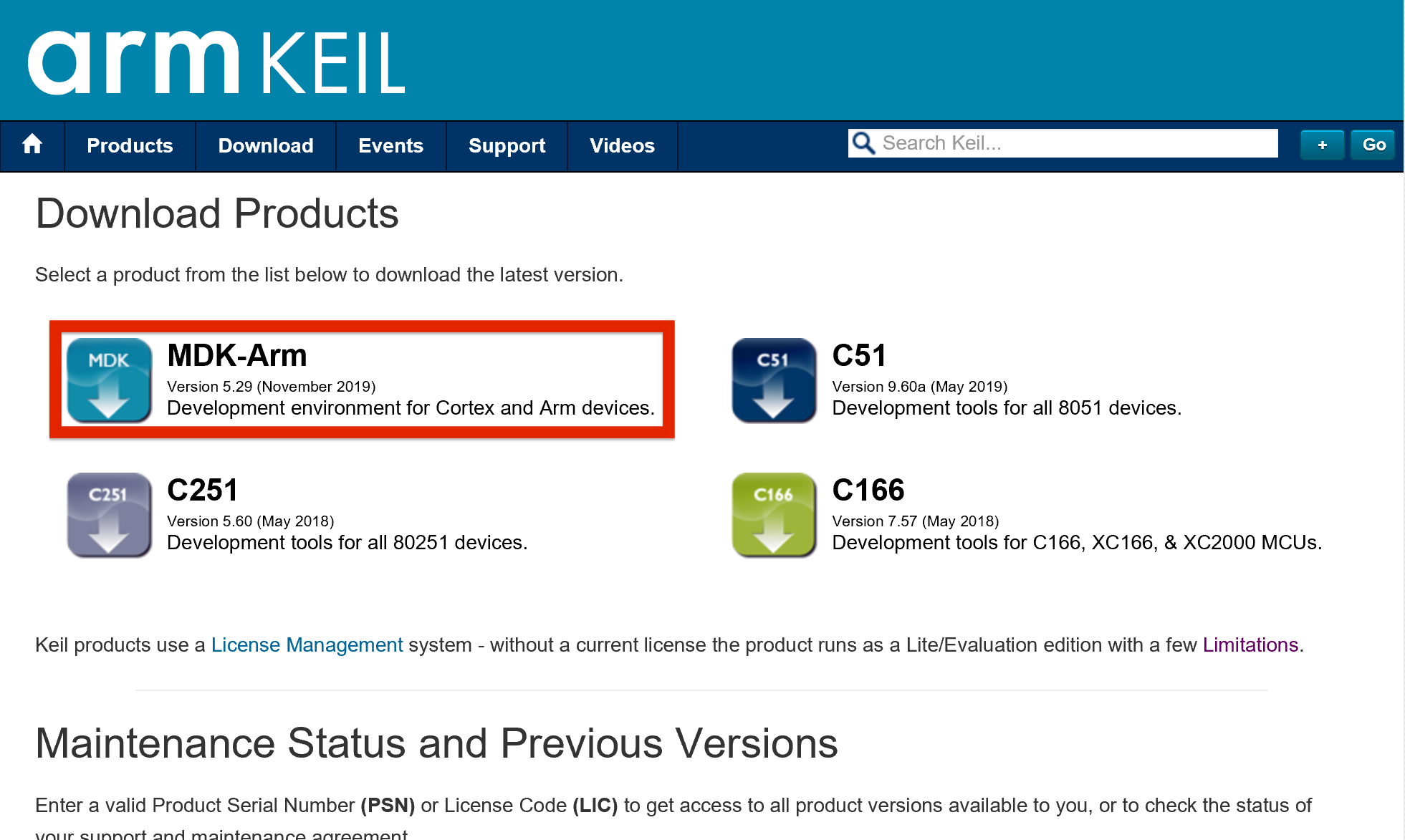
Task: Click the C251 download icon
Action: coord(109,514)
